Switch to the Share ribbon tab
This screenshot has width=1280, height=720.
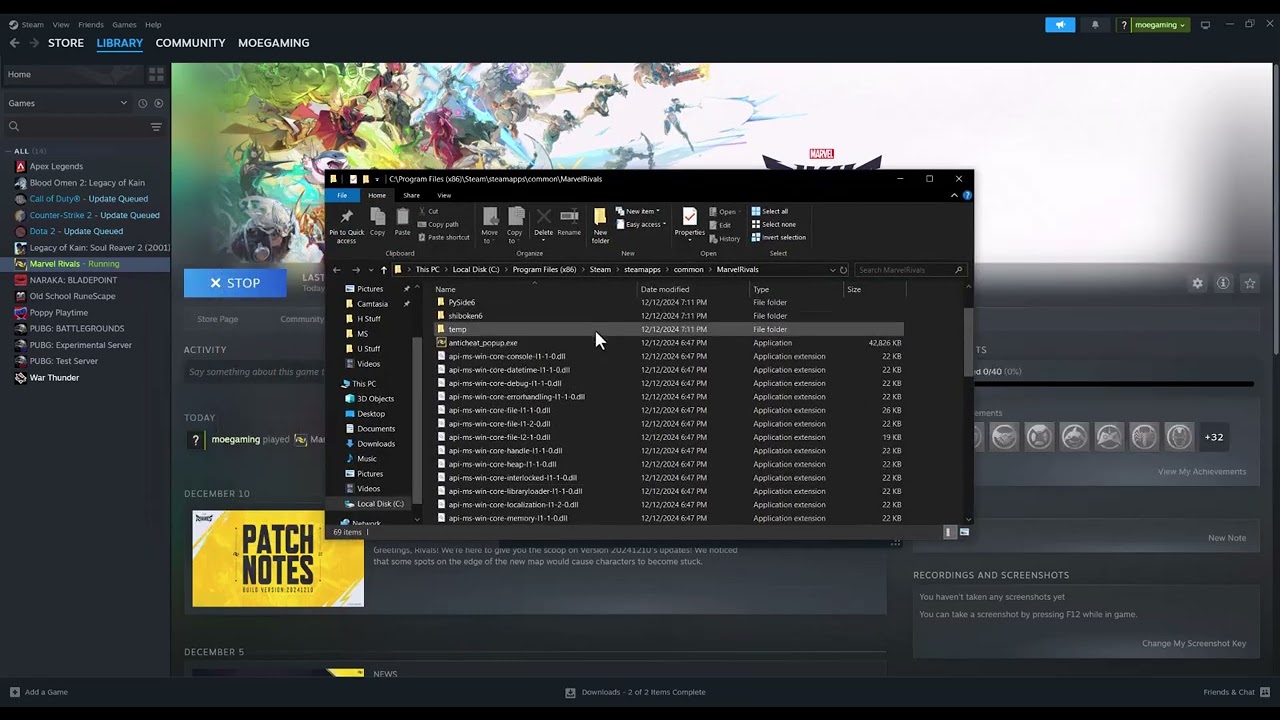click(x=411, y=195)
